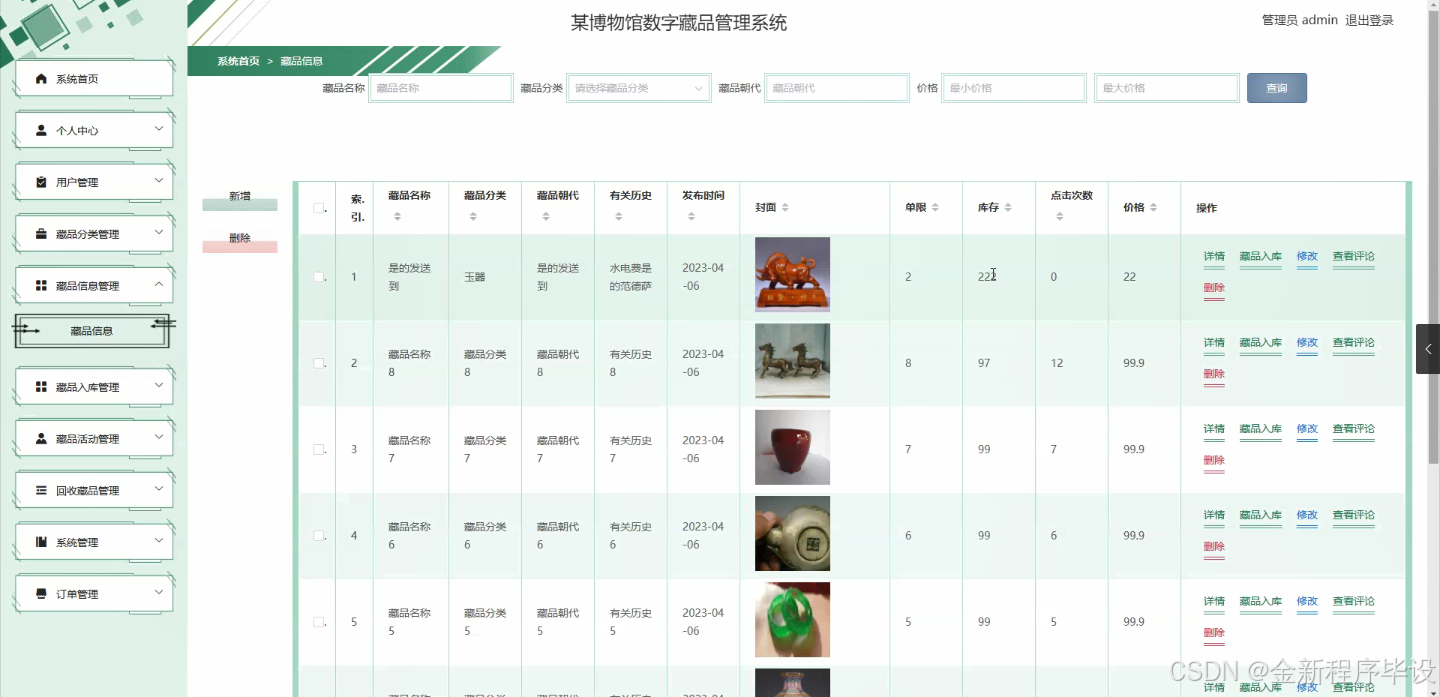Select the chart icon on 系统管理

pos(39,541)
